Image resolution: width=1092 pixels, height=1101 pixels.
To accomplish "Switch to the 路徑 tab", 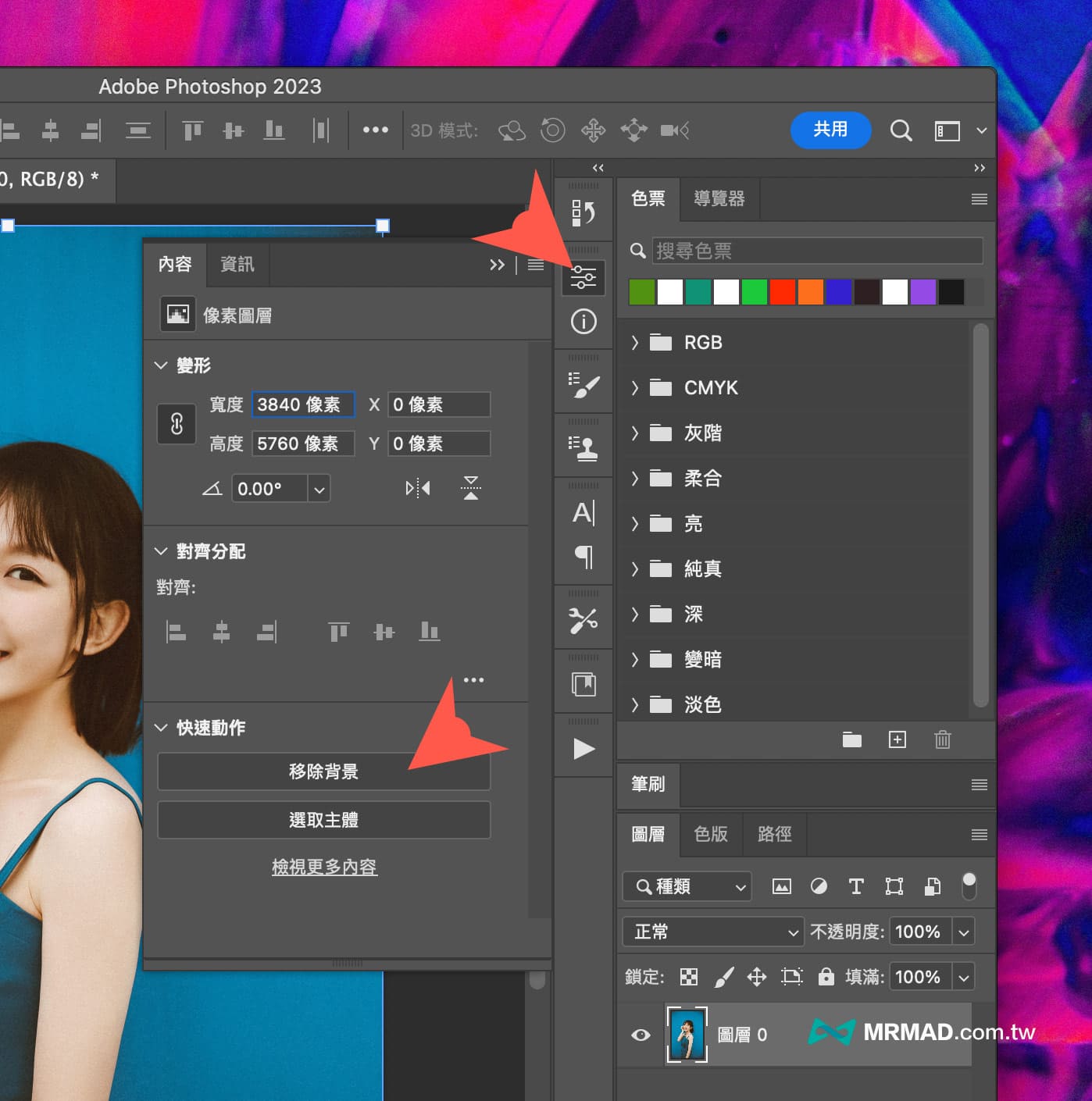I will (775, 834).
